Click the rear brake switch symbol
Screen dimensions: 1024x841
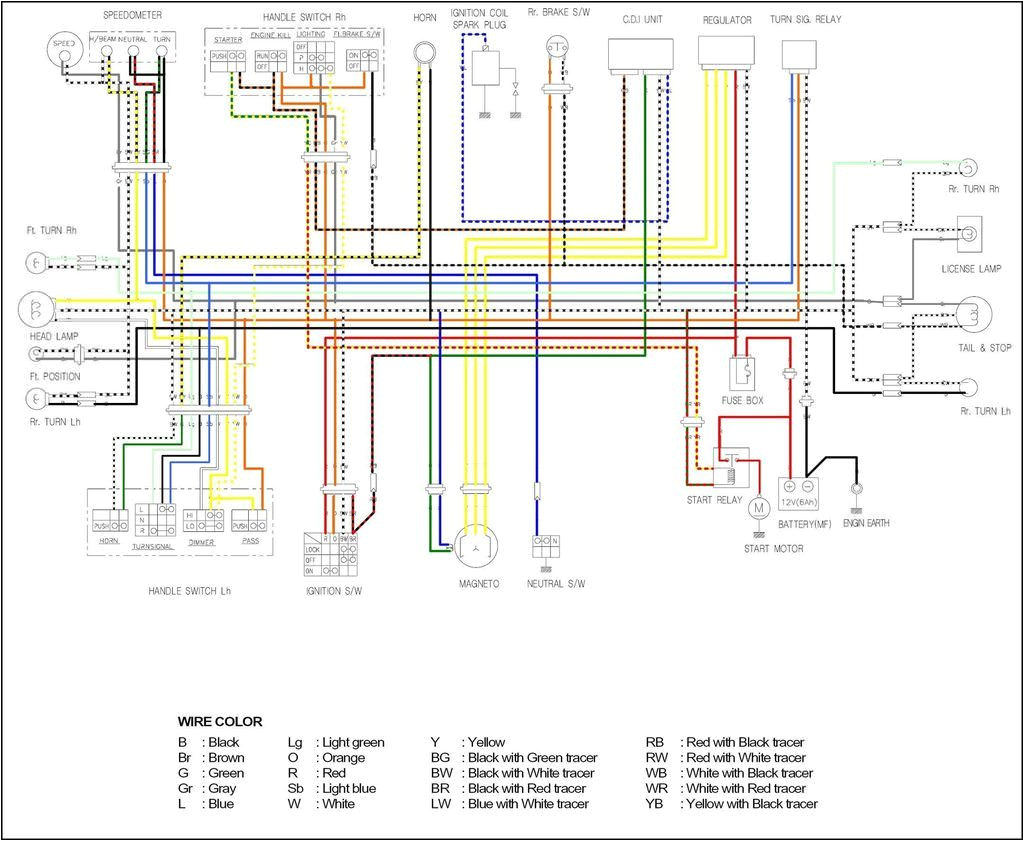point(555,46)
